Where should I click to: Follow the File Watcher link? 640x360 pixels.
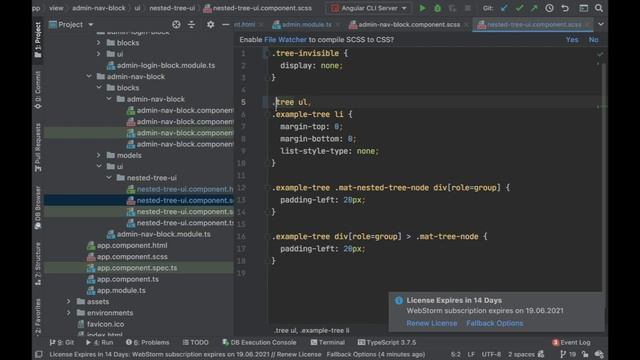285,40
